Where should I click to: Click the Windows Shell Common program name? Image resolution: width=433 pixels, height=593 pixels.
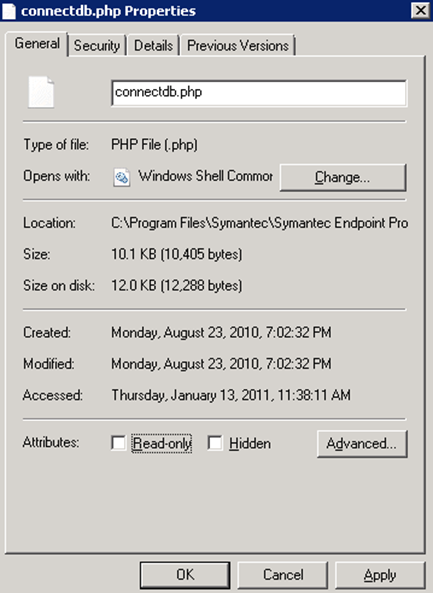tap(205, 176)
